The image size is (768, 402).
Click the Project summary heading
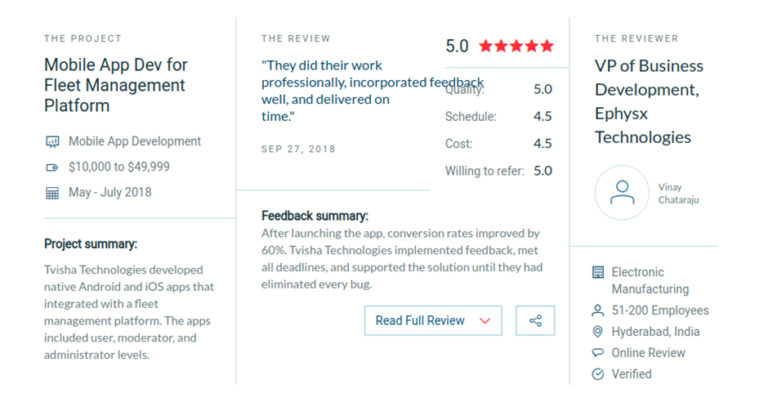click(91, 244)
